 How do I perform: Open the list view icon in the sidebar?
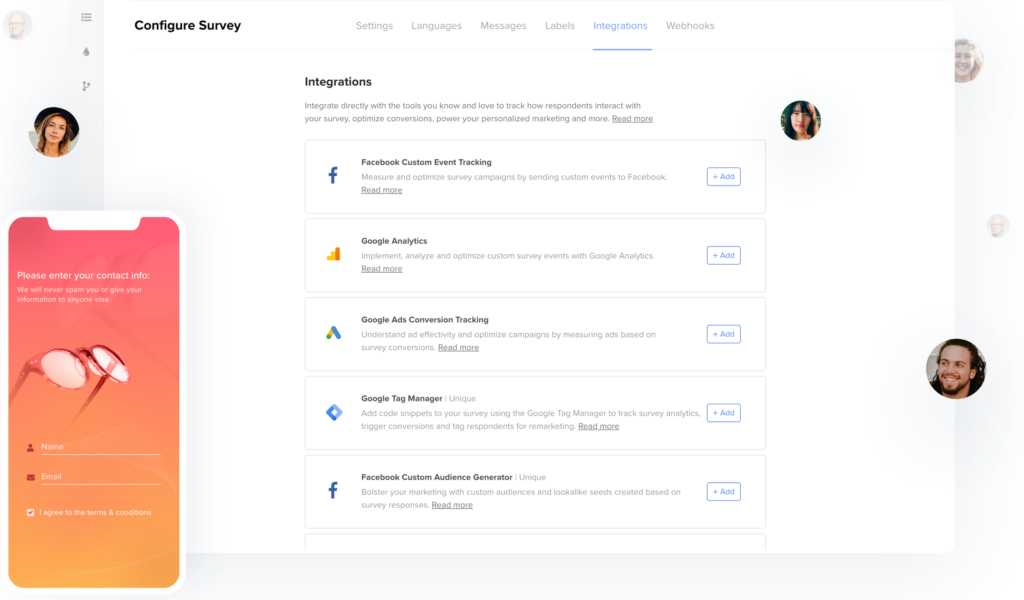click(86, 17)
